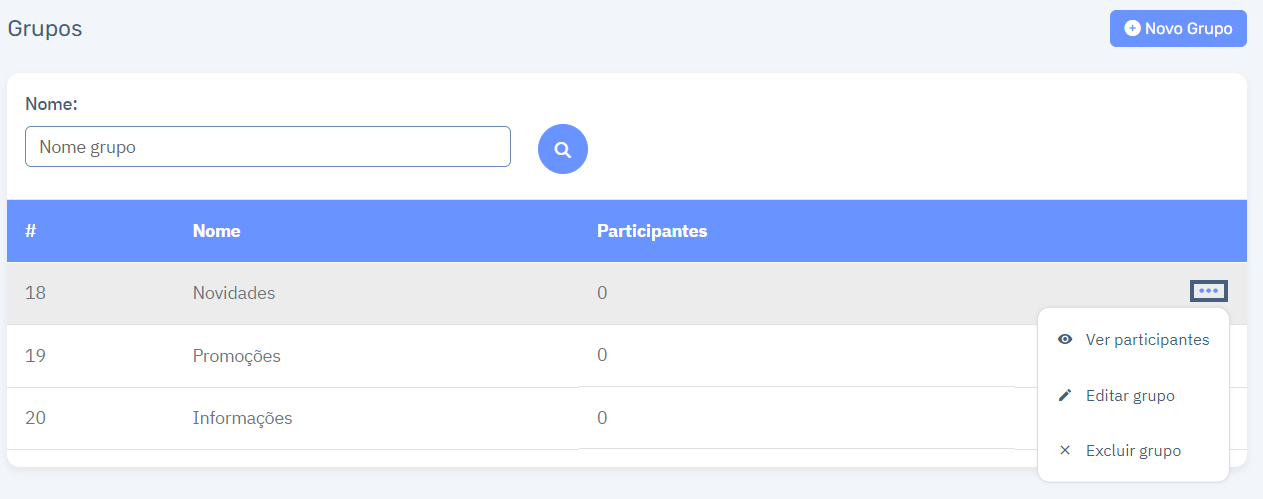Create a group with Novo Grupo button

click(x=1178, y=28)
